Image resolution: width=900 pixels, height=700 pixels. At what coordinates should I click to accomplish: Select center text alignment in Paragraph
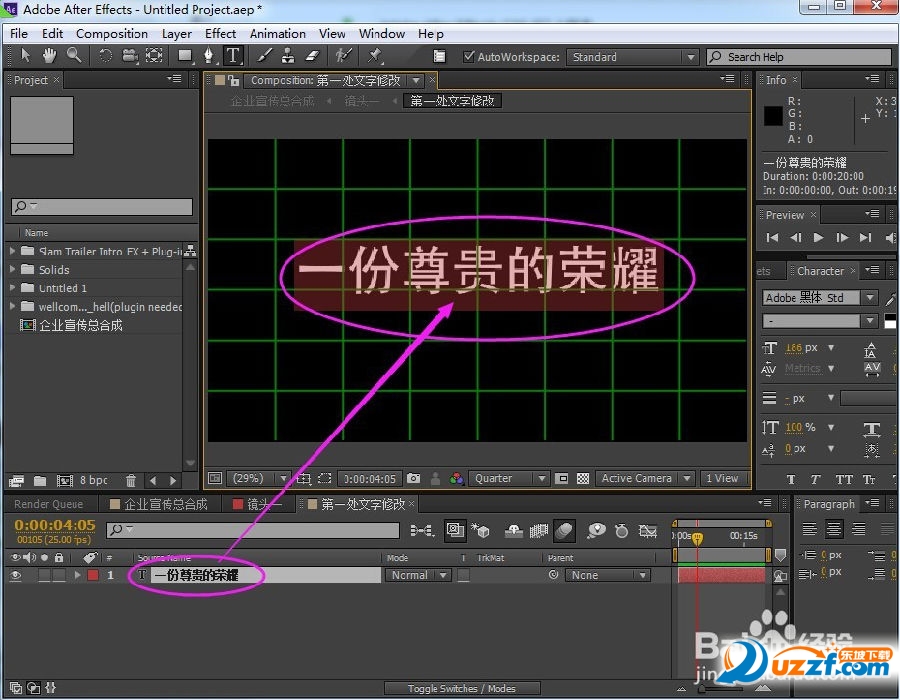click(834, 529)
